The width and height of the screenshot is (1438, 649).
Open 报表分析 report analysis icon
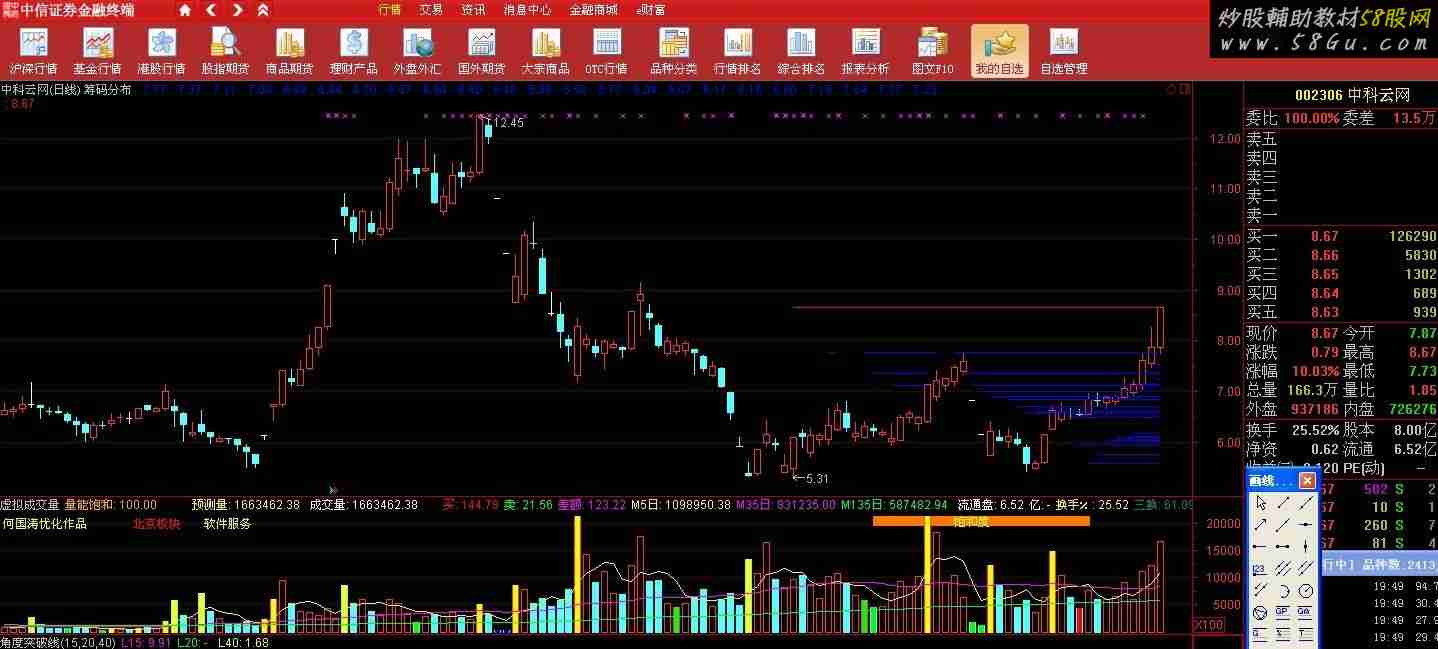tap(865, 51)
